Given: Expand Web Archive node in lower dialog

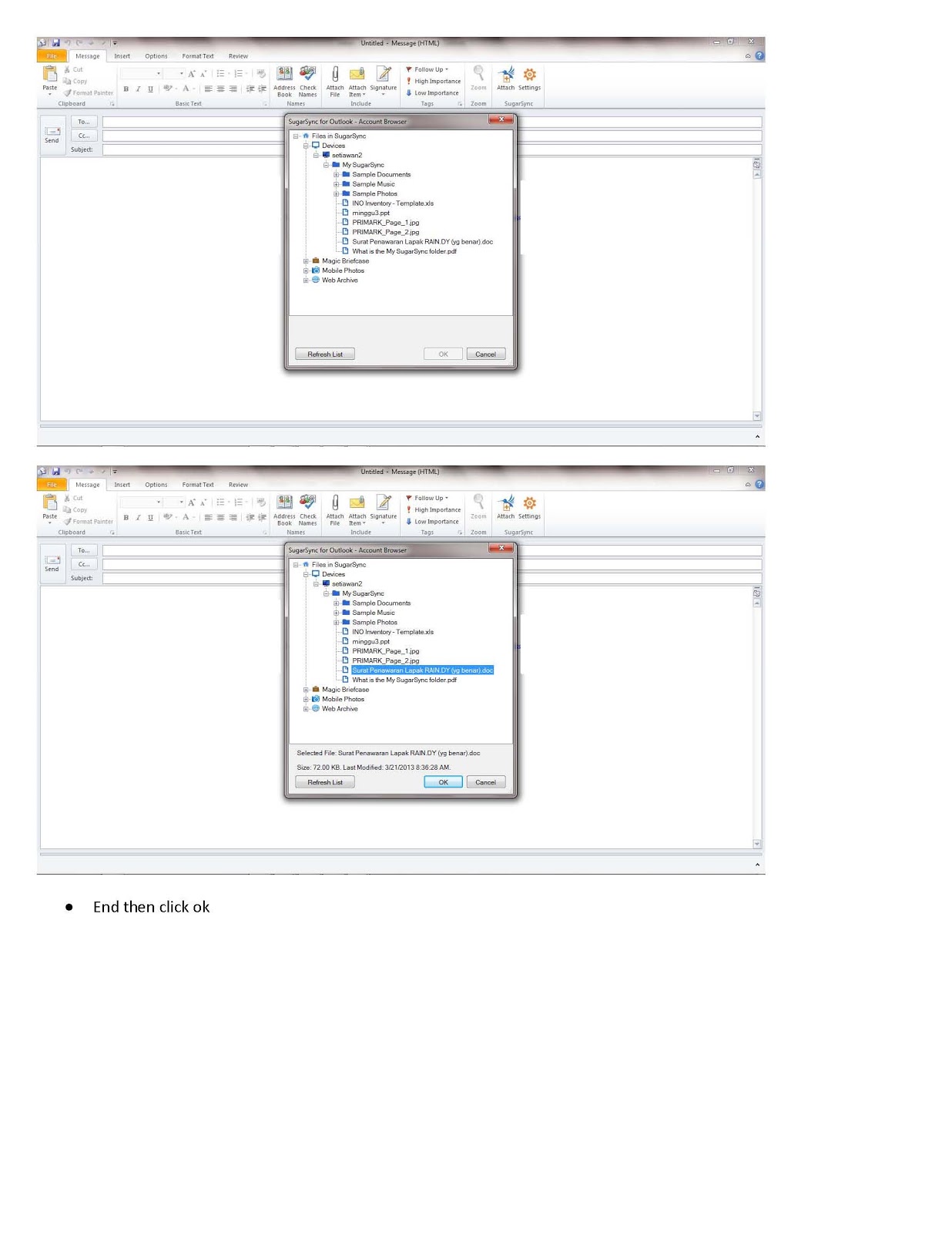Looking at the screenshot, I should point(306,709).
